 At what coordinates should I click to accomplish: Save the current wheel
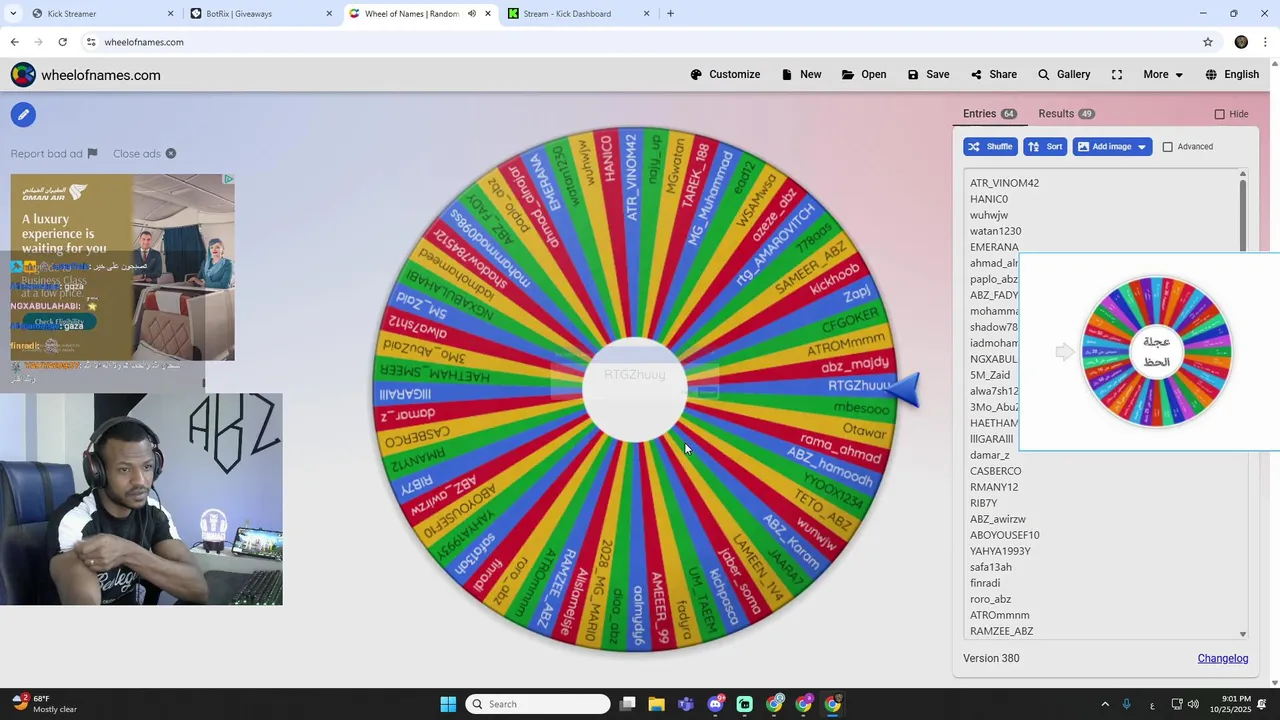[928, 74]
